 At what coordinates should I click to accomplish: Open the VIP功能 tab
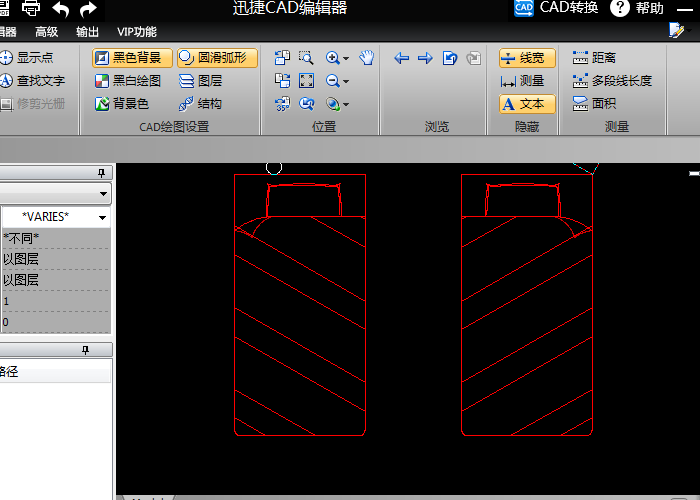tap(137, 32)
